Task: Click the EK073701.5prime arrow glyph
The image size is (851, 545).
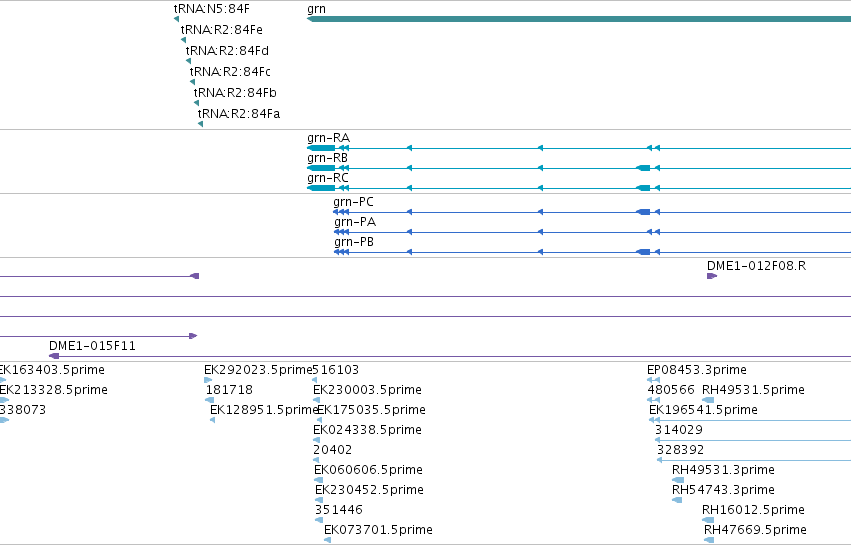Action: tap(327, 540)
